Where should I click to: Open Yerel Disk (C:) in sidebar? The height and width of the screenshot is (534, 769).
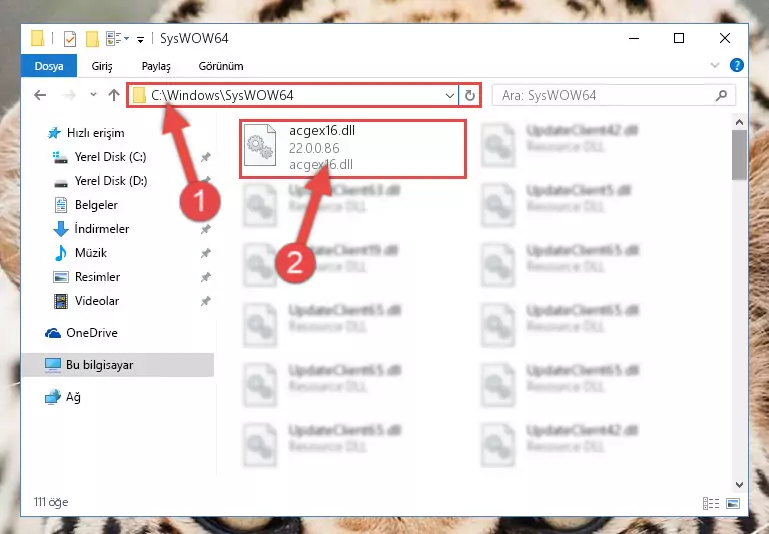coord(110,157)
